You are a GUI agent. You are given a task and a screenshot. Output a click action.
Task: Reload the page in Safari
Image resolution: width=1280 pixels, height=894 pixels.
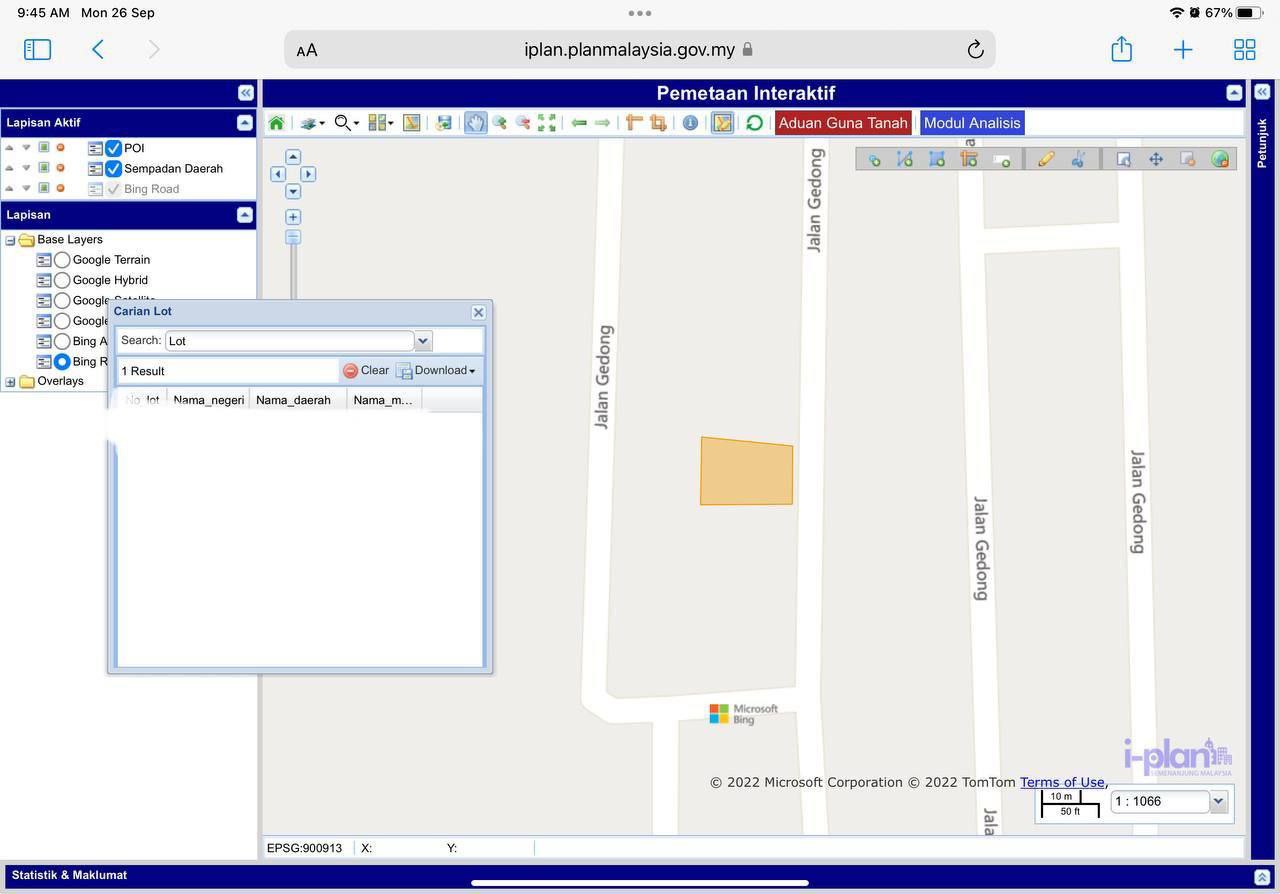pos(975,50)
